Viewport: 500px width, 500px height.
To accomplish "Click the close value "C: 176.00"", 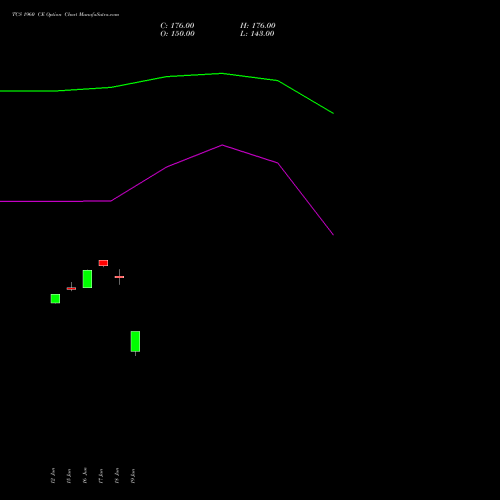I will (177, 26).
